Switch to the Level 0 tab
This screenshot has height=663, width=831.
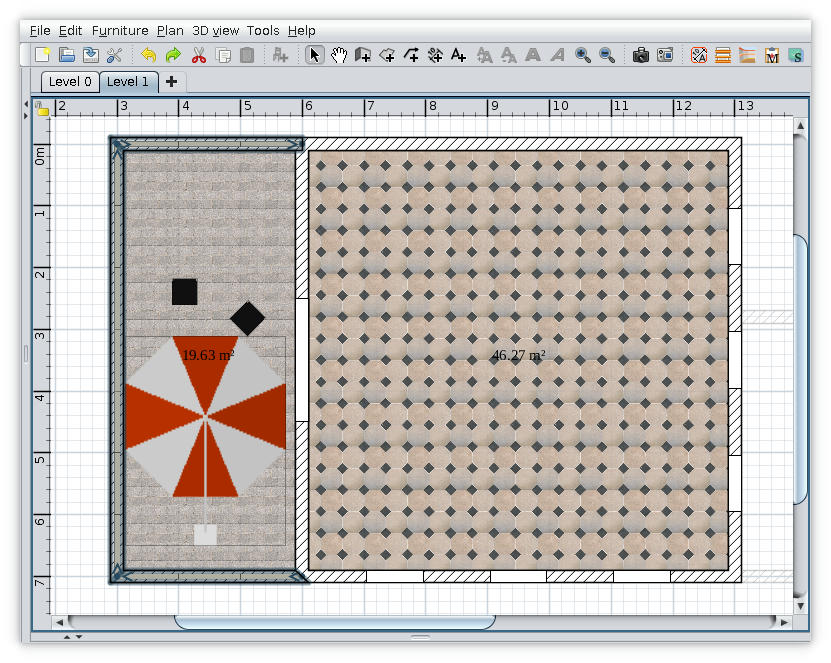point(70,82)
